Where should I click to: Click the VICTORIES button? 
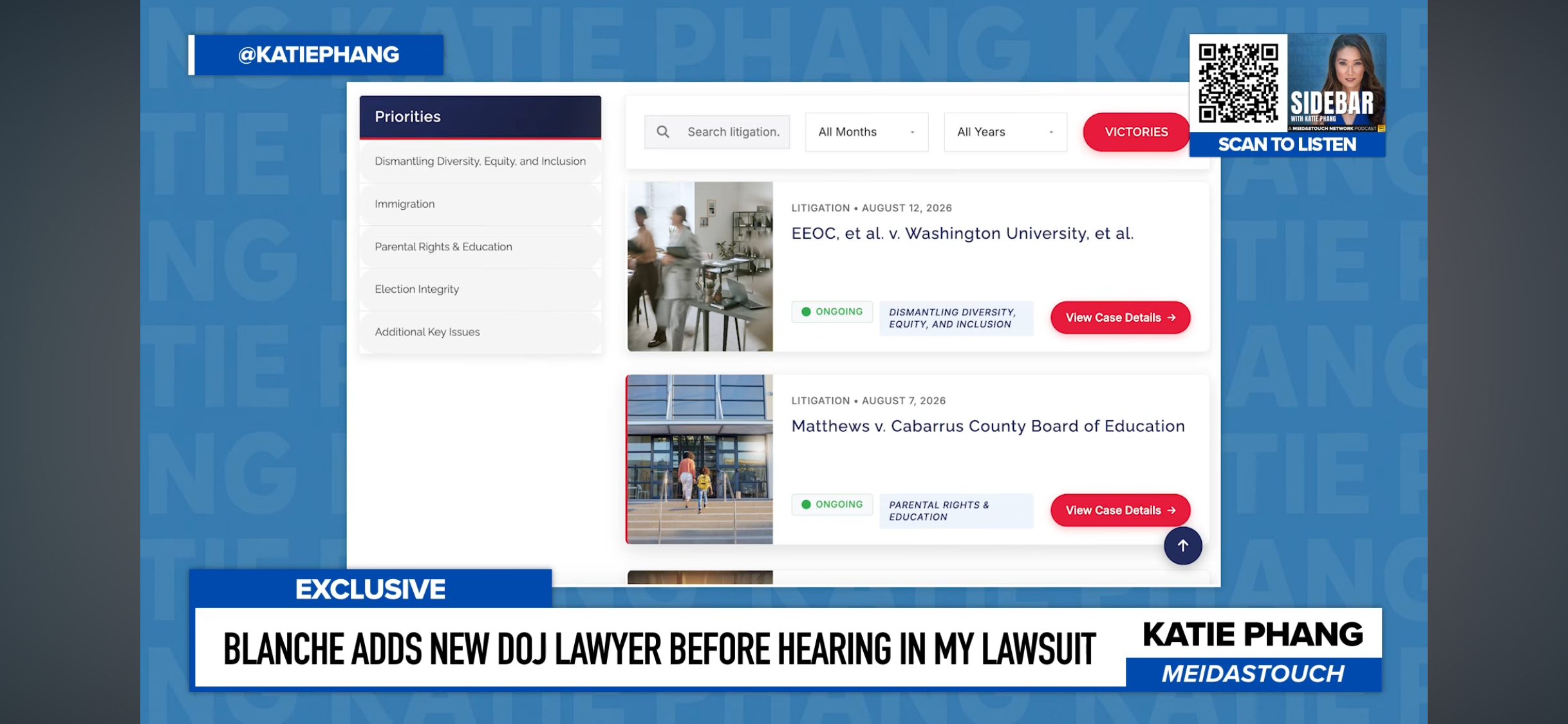[1136, 132]
